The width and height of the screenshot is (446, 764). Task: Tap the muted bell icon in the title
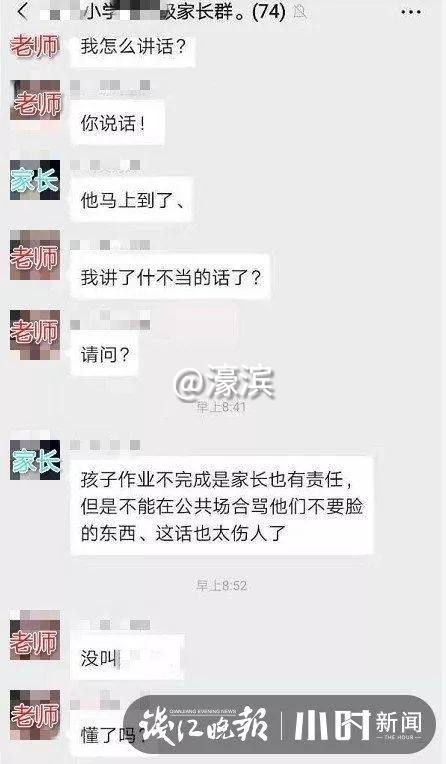pos(300,12)
